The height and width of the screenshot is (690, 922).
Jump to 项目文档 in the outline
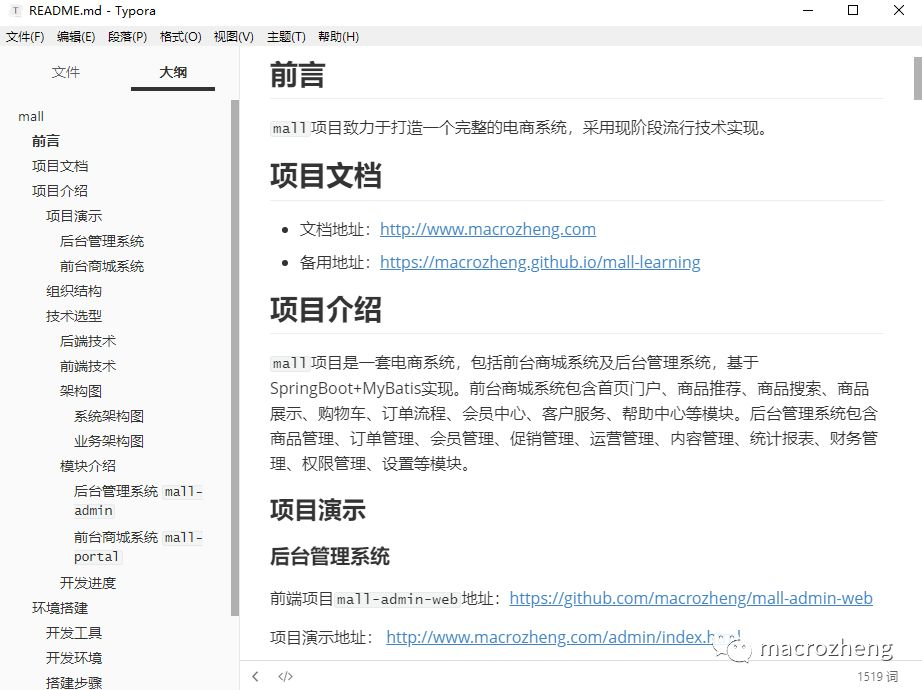coord(60,166)
